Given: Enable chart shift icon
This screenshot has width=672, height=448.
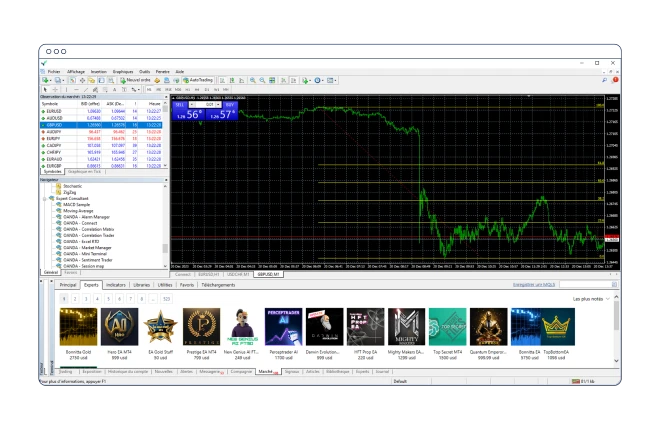Looking at the screenshot, I should coord(294,80).
